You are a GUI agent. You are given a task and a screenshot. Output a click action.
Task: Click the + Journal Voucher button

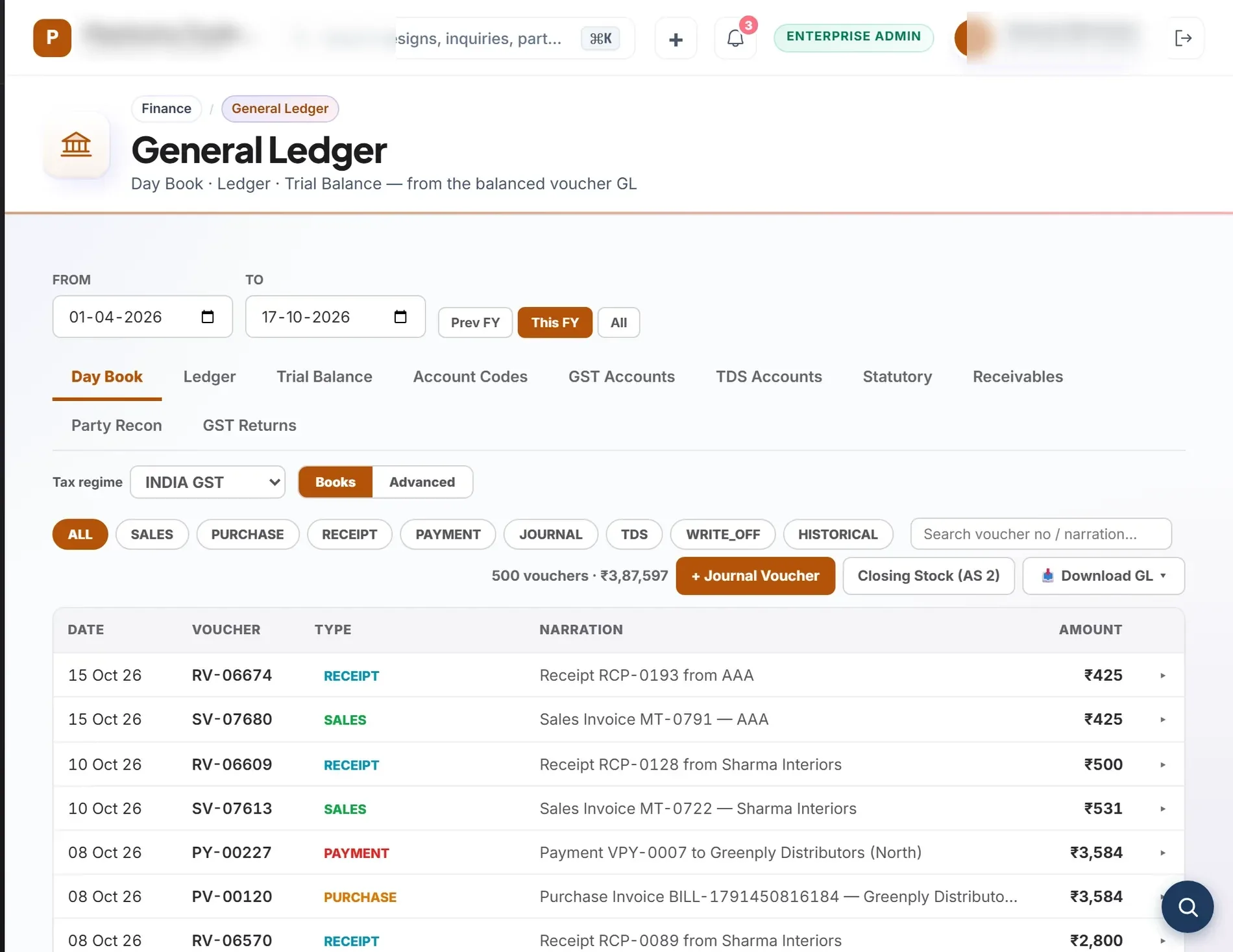point(755,576)
